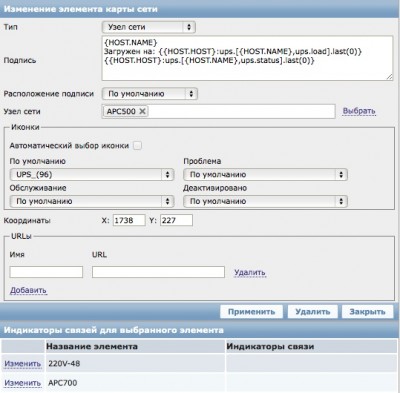Click the Применить button
This screenshot has height=393, width=400.
click(x=251, y=312)
